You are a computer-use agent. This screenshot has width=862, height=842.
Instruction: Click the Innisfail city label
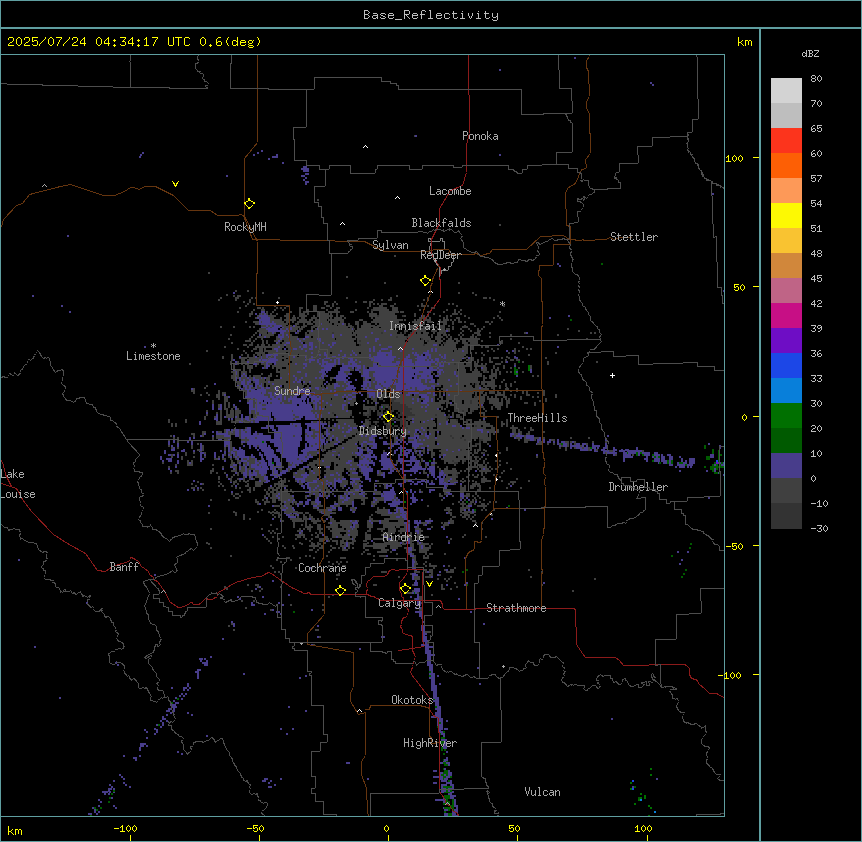pyautogui.click(x=415, y=326)
